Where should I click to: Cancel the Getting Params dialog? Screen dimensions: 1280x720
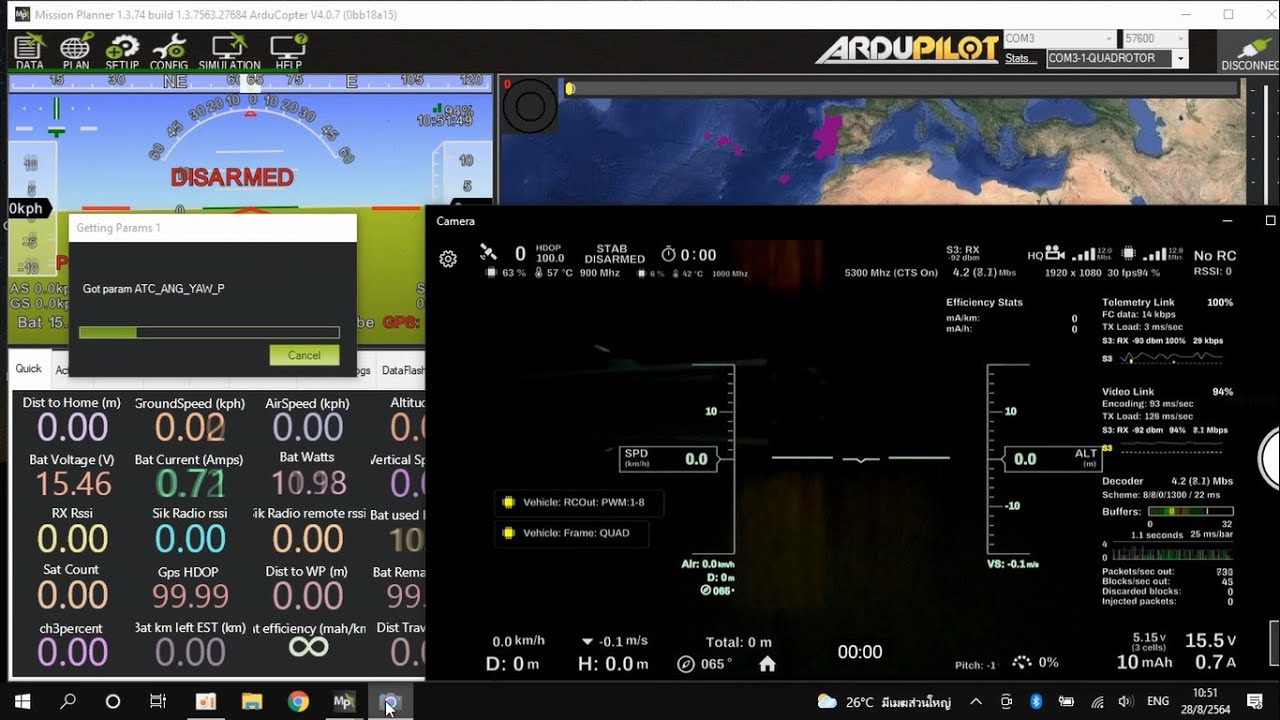click(304, 355)
